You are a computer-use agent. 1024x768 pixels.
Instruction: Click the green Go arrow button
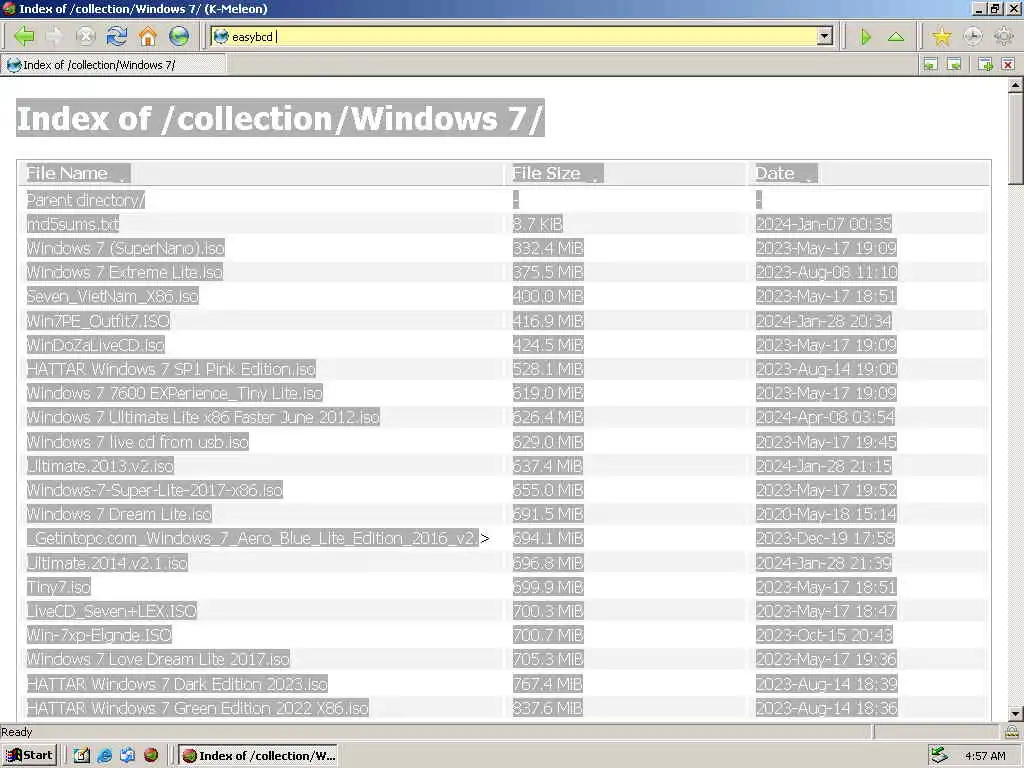pos(865,37)
